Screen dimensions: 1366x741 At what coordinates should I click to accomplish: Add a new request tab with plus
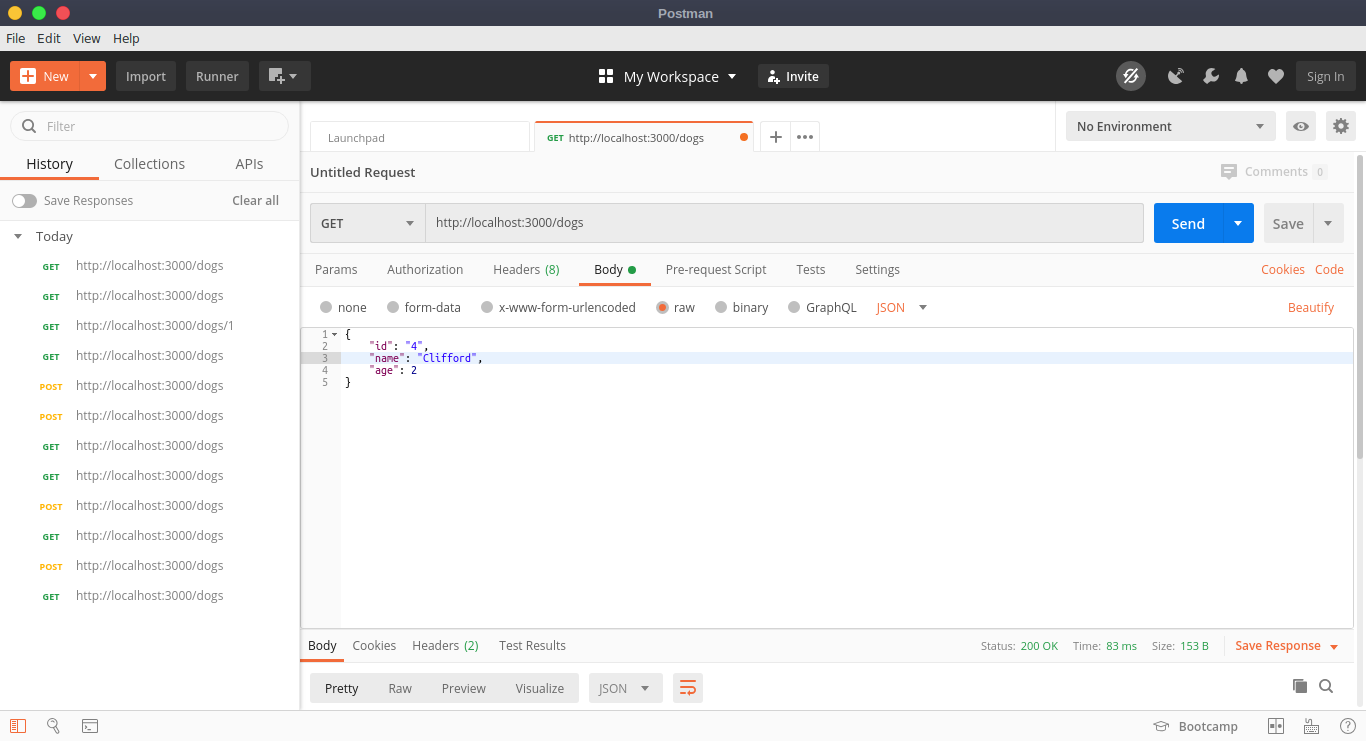[x=775, y=137]
